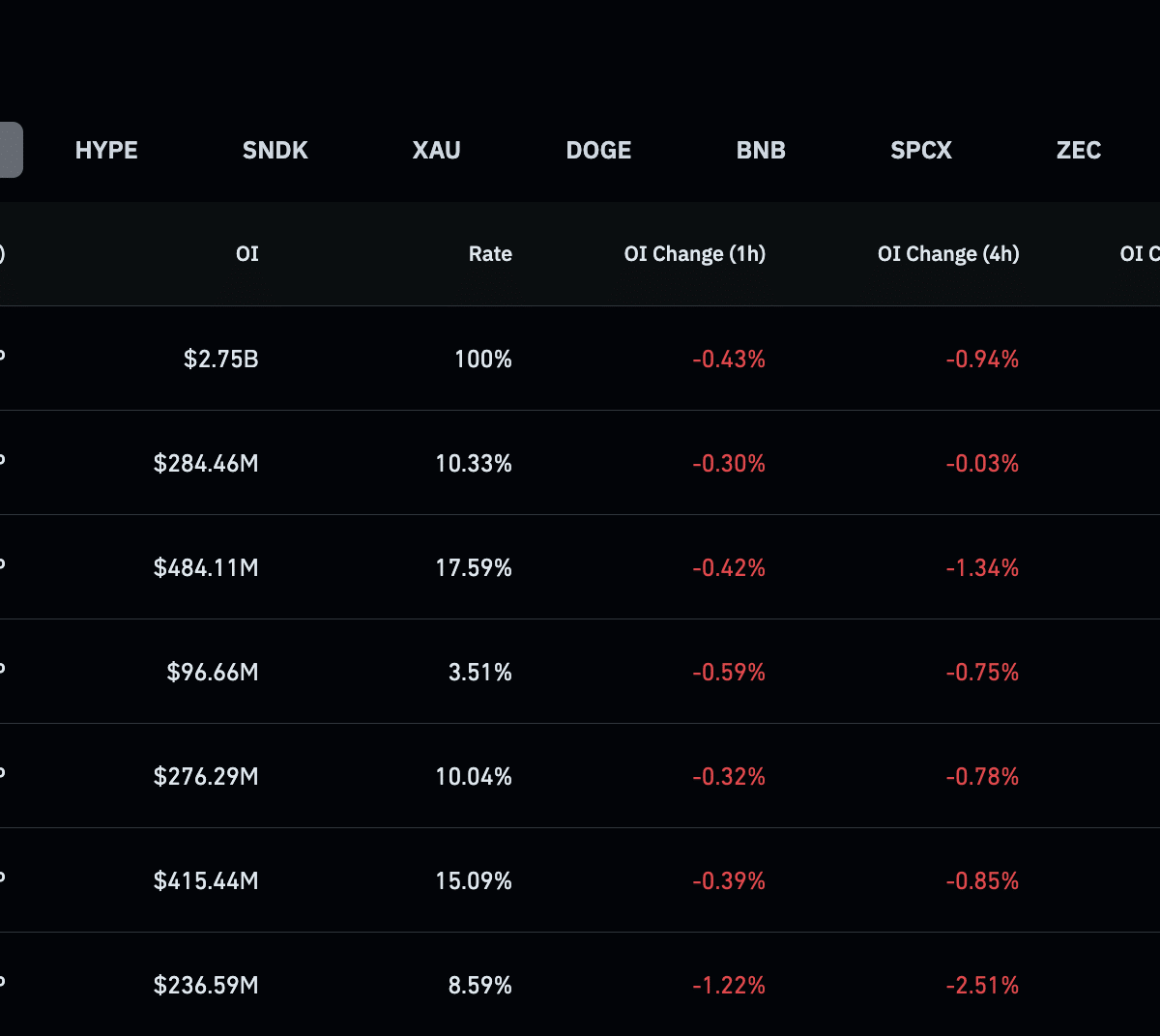Sort by the OI column header
Image resolution: width=1160 pixels, height=1036 pixels.
247,254
